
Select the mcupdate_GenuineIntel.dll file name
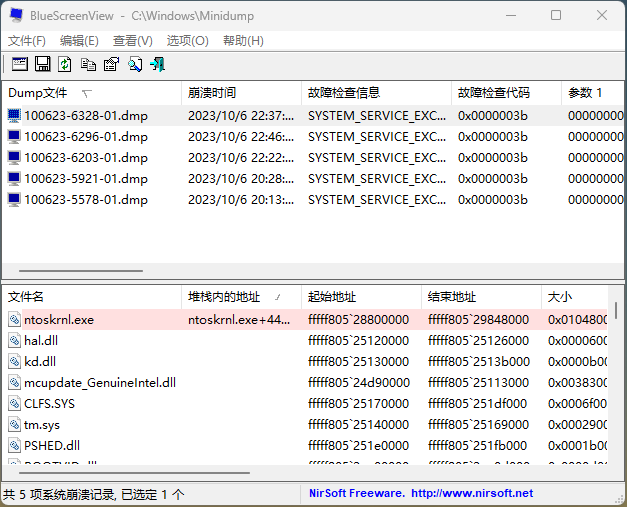pos(100,383)
